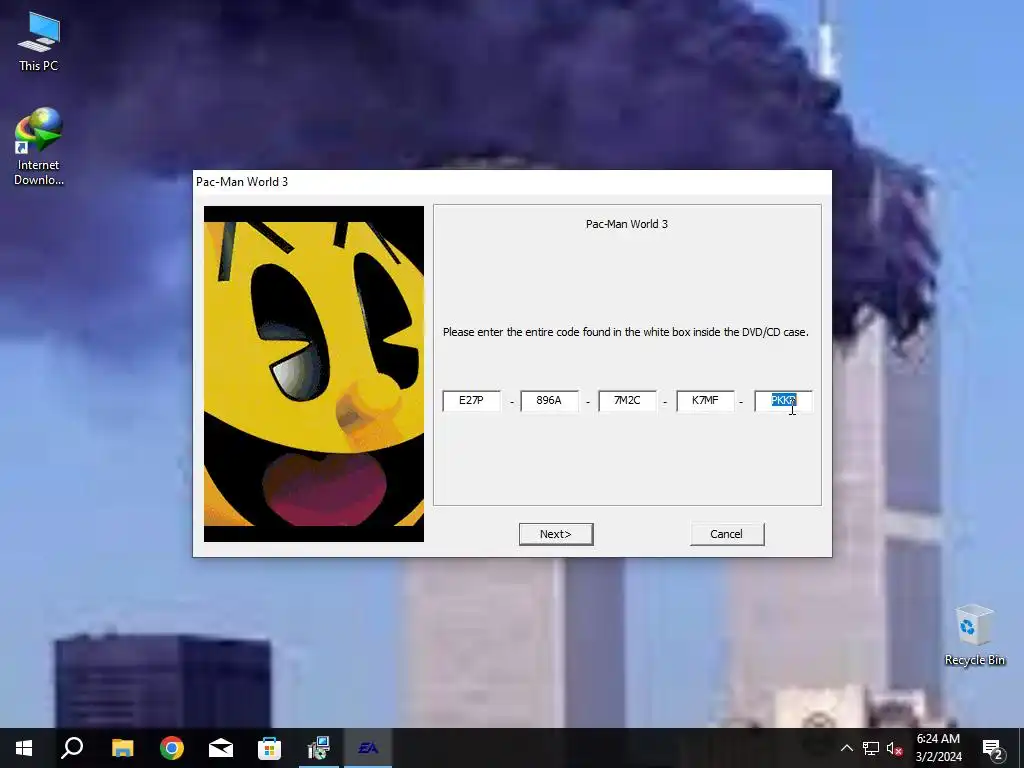Open the Mail app on taskbar
This screenshot has width=1024, height=768.
pos(221,748)
